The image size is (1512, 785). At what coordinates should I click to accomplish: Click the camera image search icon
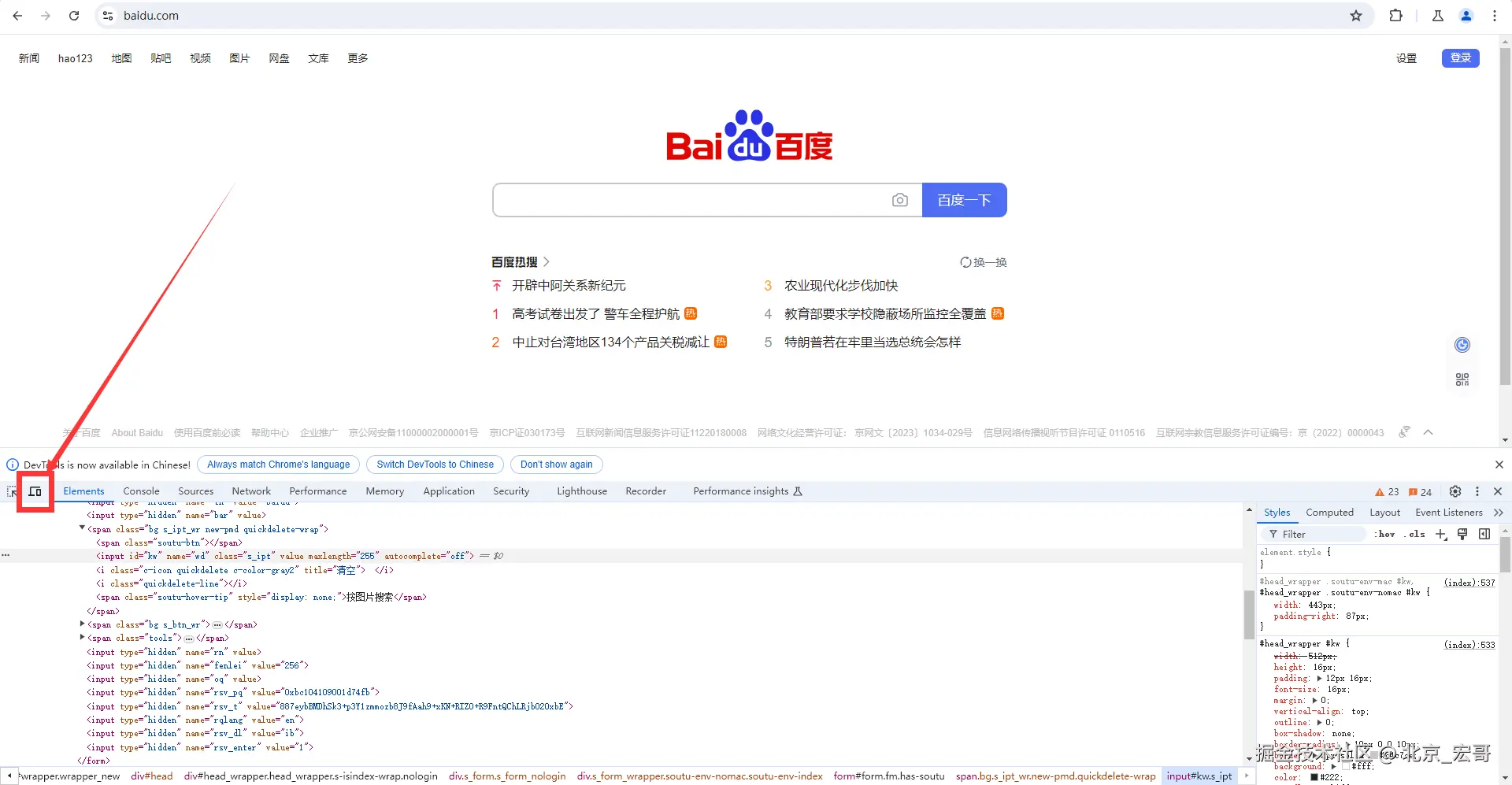(900, 200)
